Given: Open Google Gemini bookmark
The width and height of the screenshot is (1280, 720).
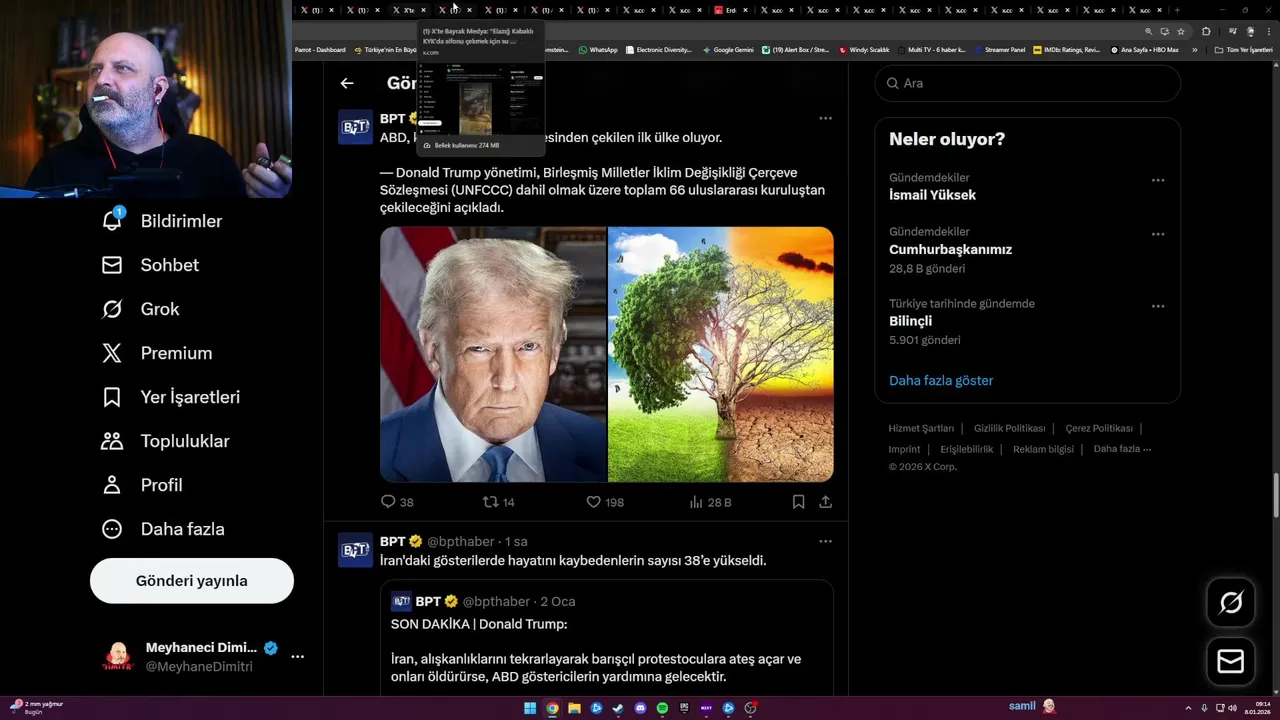Looking at the screenshot, I should pos(729,49).
